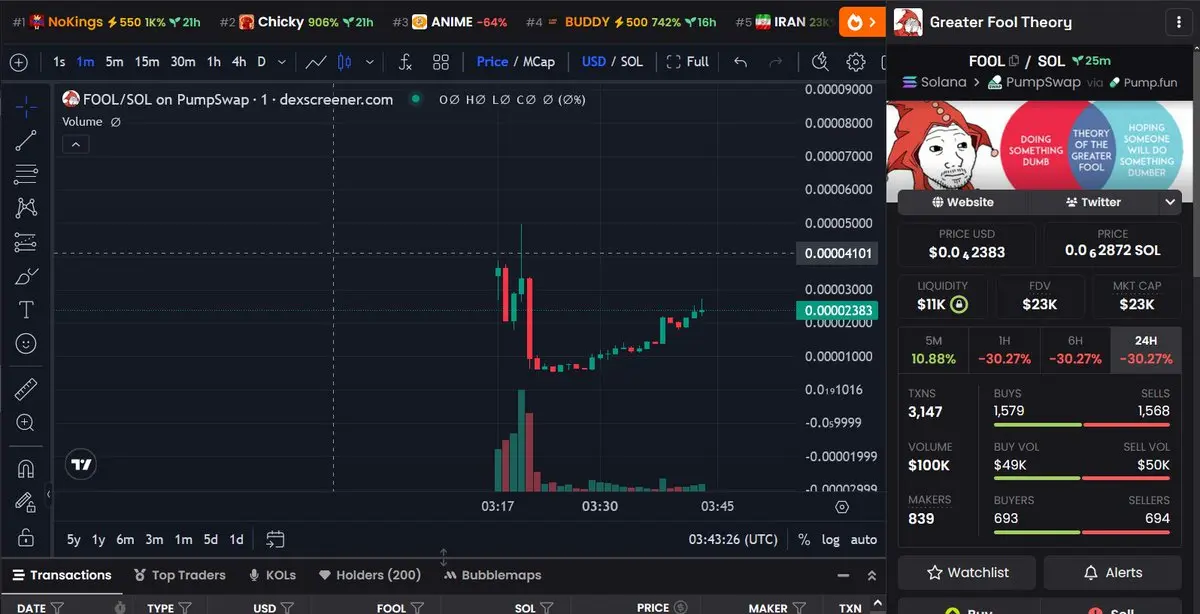Select candlestick chart style
Screen dimensions: 1200x614
pyautogui.click(x=345, y=62)
